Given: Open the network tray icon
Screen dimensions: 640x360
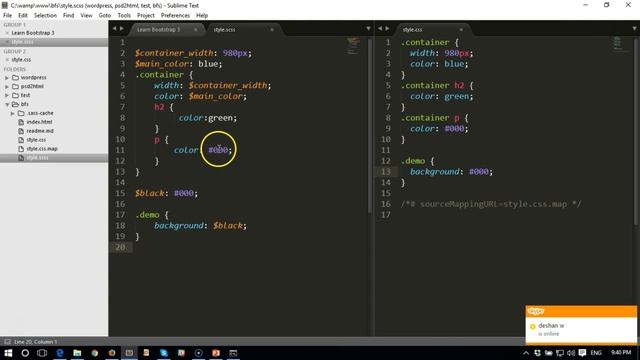Looking at the screenshot, I should (x=560, y=353).
